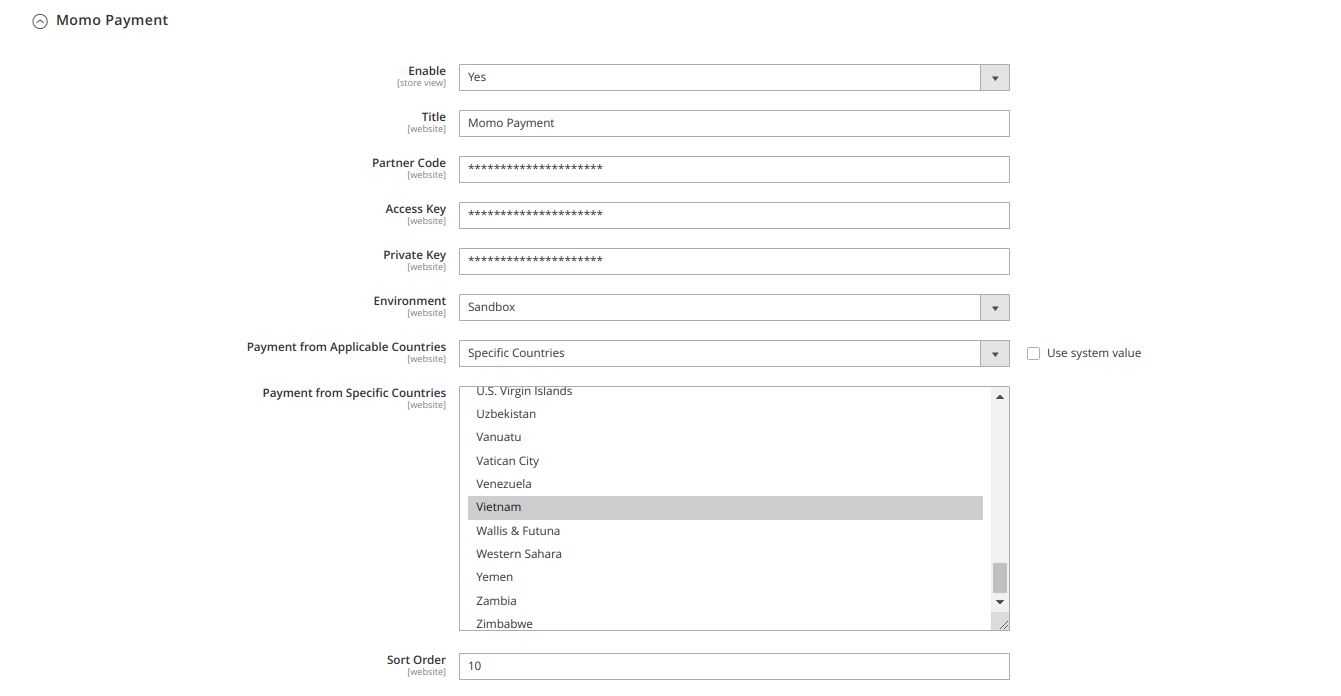Select Vanuatu in the country list

725,437
